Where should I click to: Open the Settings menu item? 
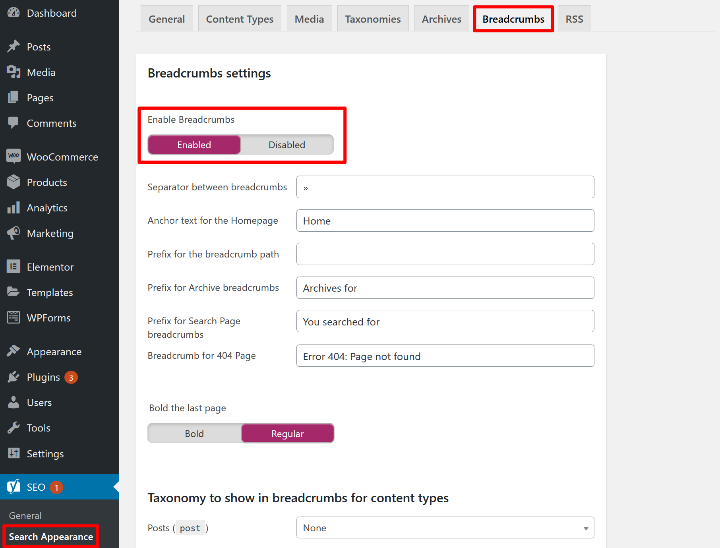click(x=45, y=454)
